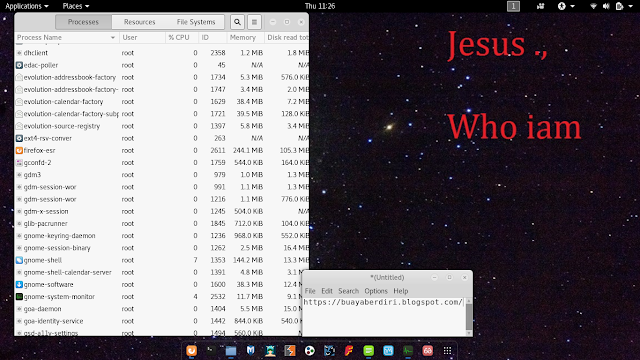Open the search button in System Monitor

tap(237, 22)
